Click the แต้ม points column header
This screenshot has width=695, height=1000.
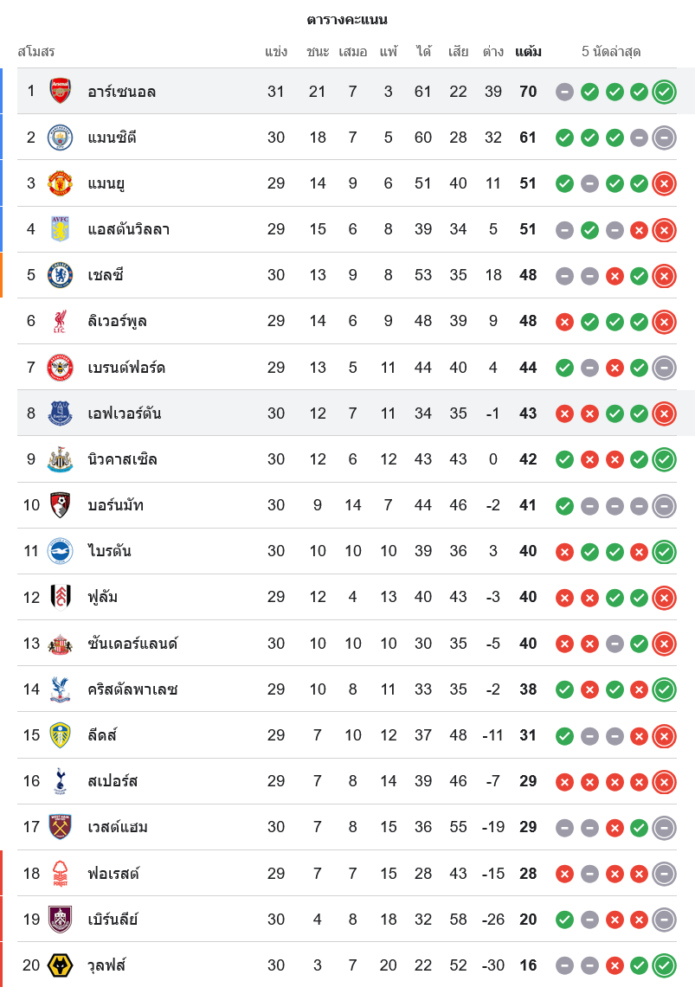(528, 51)
